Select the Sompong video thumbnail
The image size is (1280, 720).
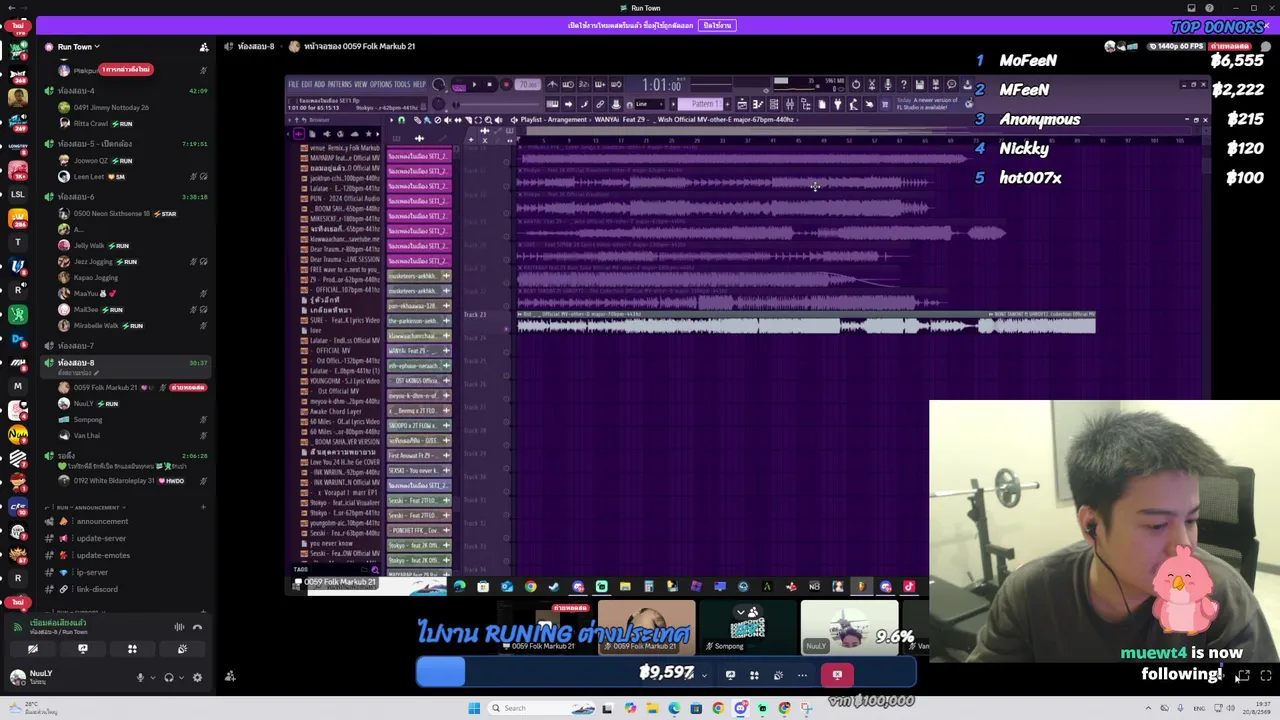coord(748,627)
